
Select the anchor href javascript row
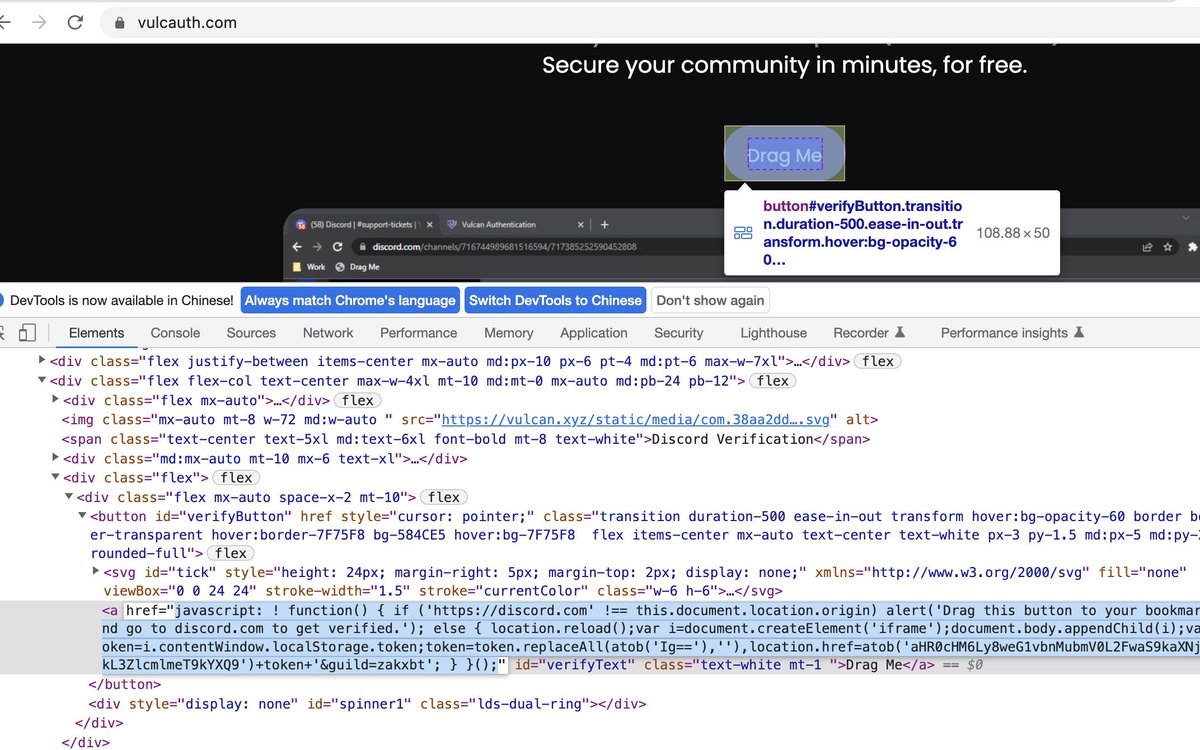click(x=600, y=637)
